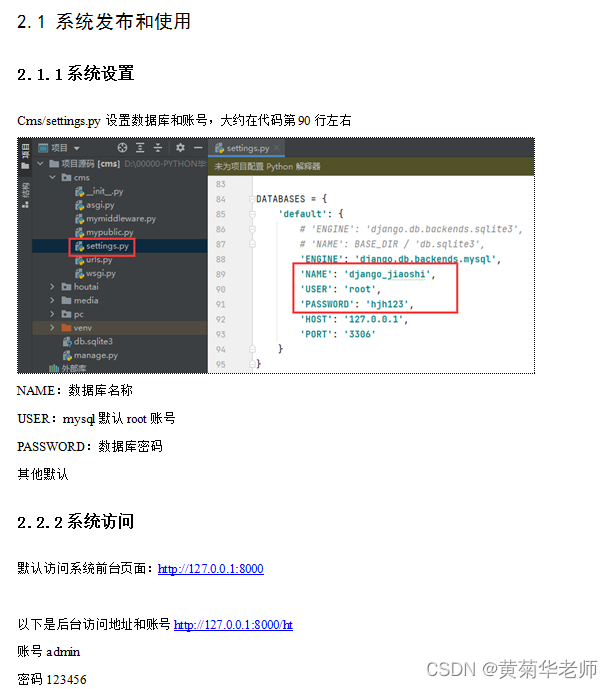Screen dimensions: 613x689
Task: Hide the project panel with minus icon
Action: [x=198, y=148]
